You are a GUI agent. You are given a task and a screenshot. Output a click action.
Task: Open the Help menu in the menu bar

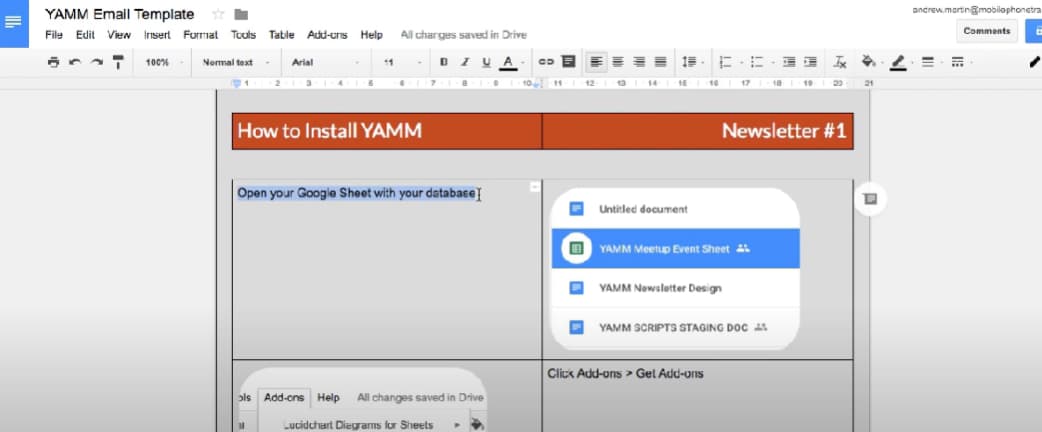click(371, 35)
